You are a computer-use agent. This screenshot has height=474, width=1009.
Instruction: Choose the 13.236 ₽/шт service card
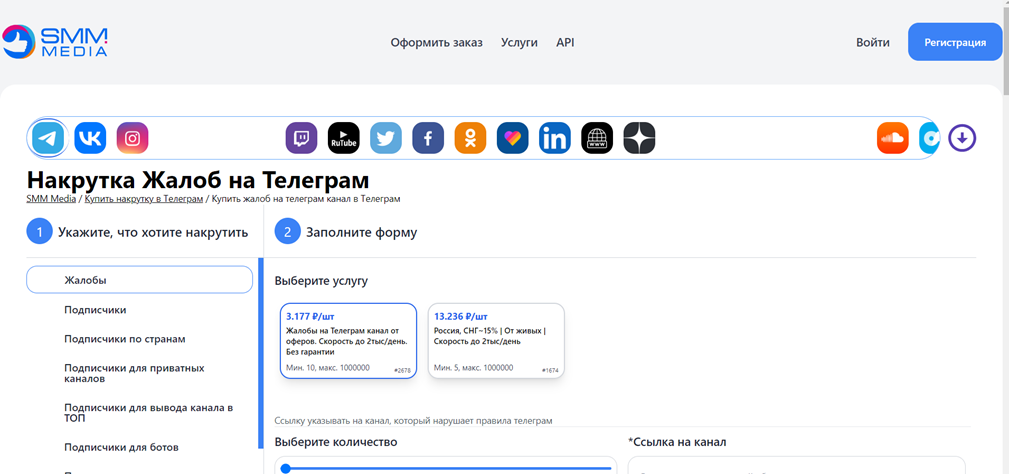496,340
